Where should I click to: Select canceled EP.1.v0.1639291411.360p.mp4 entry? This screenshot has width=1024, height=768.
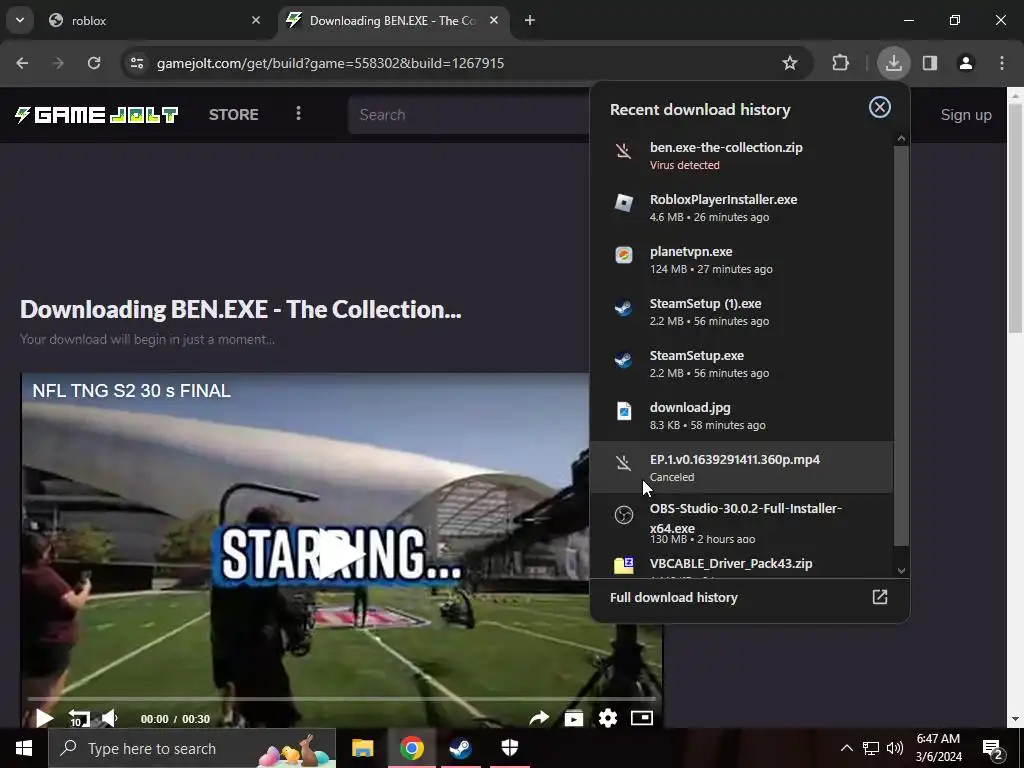(x=741, y=467)
